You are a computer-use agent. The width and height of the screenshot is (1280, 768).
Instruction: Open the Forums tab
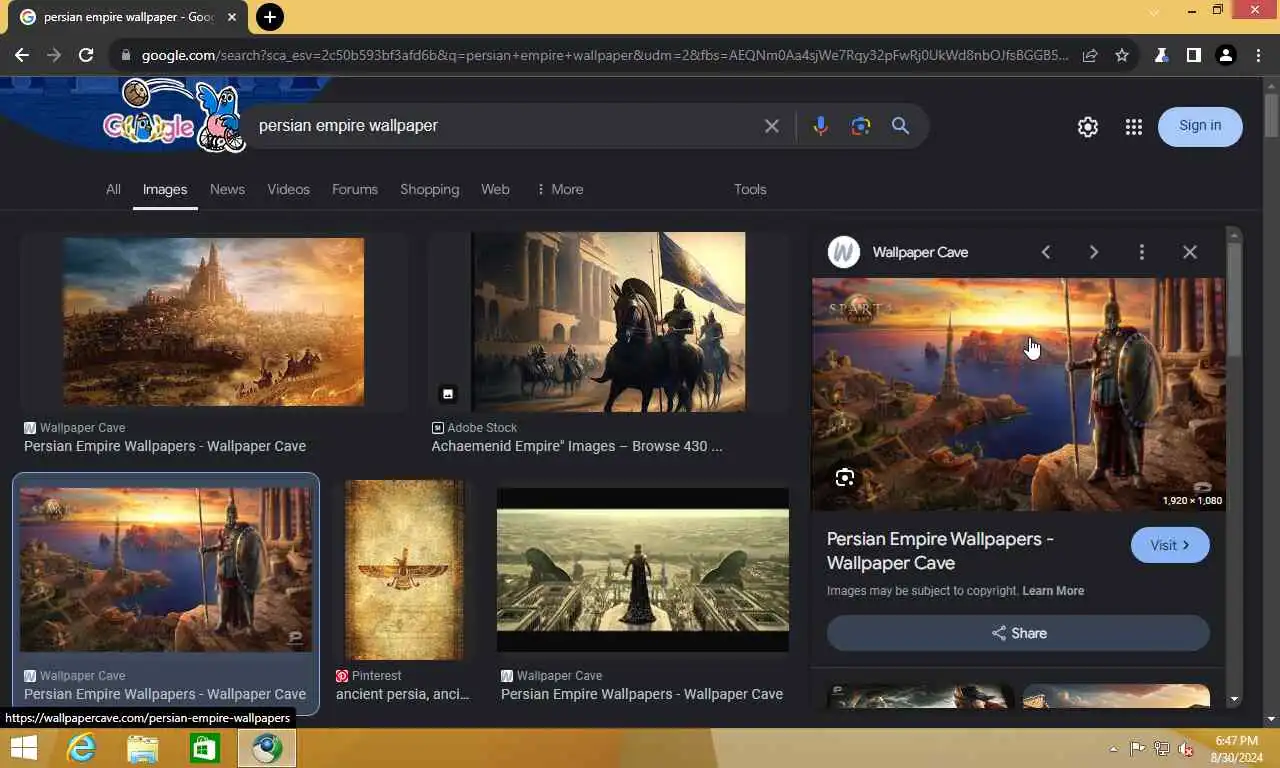click(x=355, y=189)
